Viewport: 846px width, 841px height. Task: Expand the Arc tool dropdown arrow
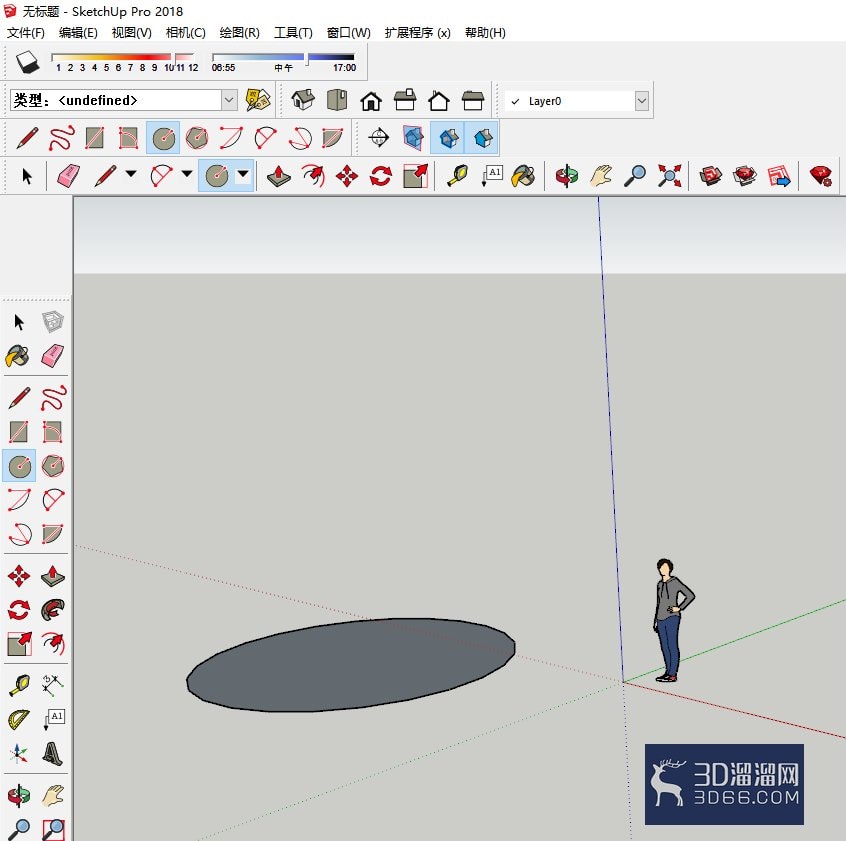click(187, 174)
